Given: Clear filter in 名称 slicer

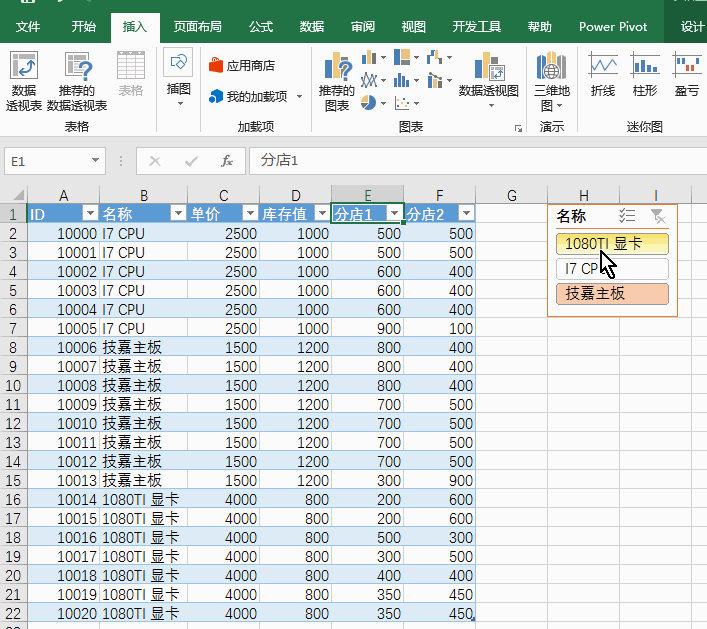Looking at the screenshot, I should tap(658, 216).
